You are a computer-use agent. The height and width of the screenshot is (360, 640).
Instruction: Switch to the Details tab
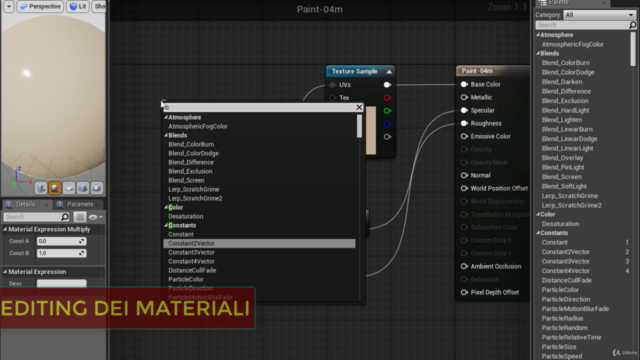(26, 204)
